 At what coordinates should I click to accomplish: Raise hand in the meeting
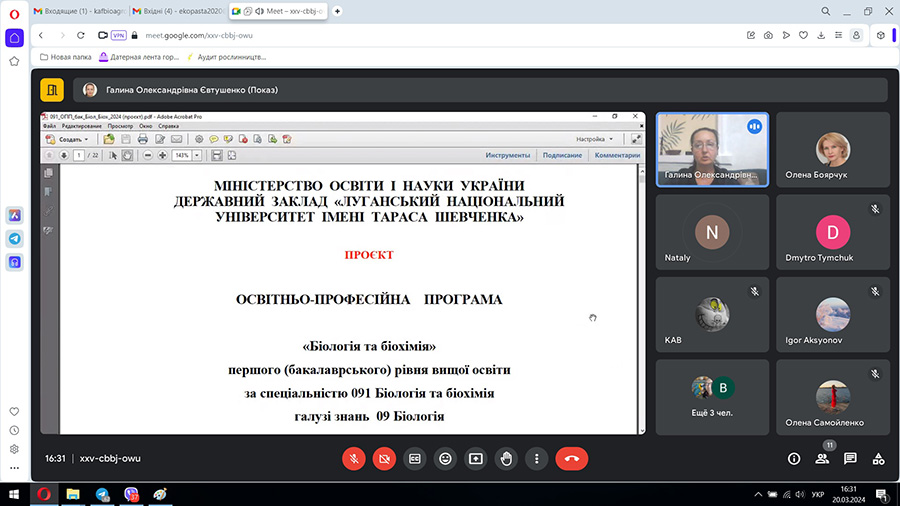tap(507, 458)
